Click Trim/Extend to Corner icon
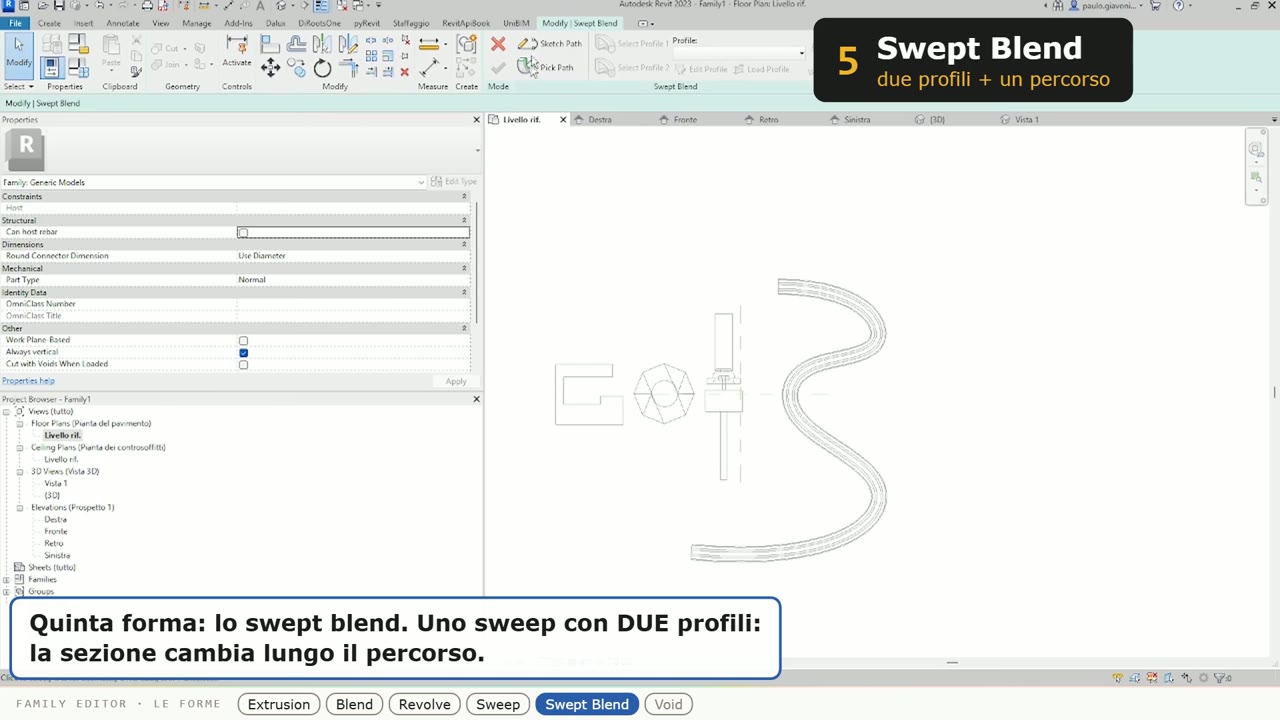This screenshot has height=720, width=1280. (348, 68)
